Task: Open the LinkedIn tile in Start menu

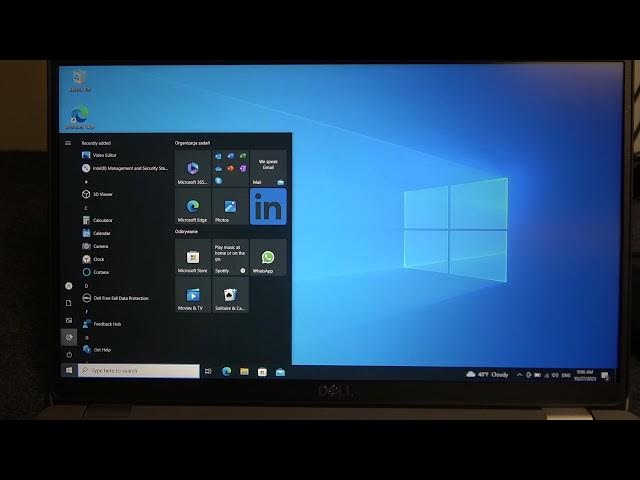Action: pos(268,207)
